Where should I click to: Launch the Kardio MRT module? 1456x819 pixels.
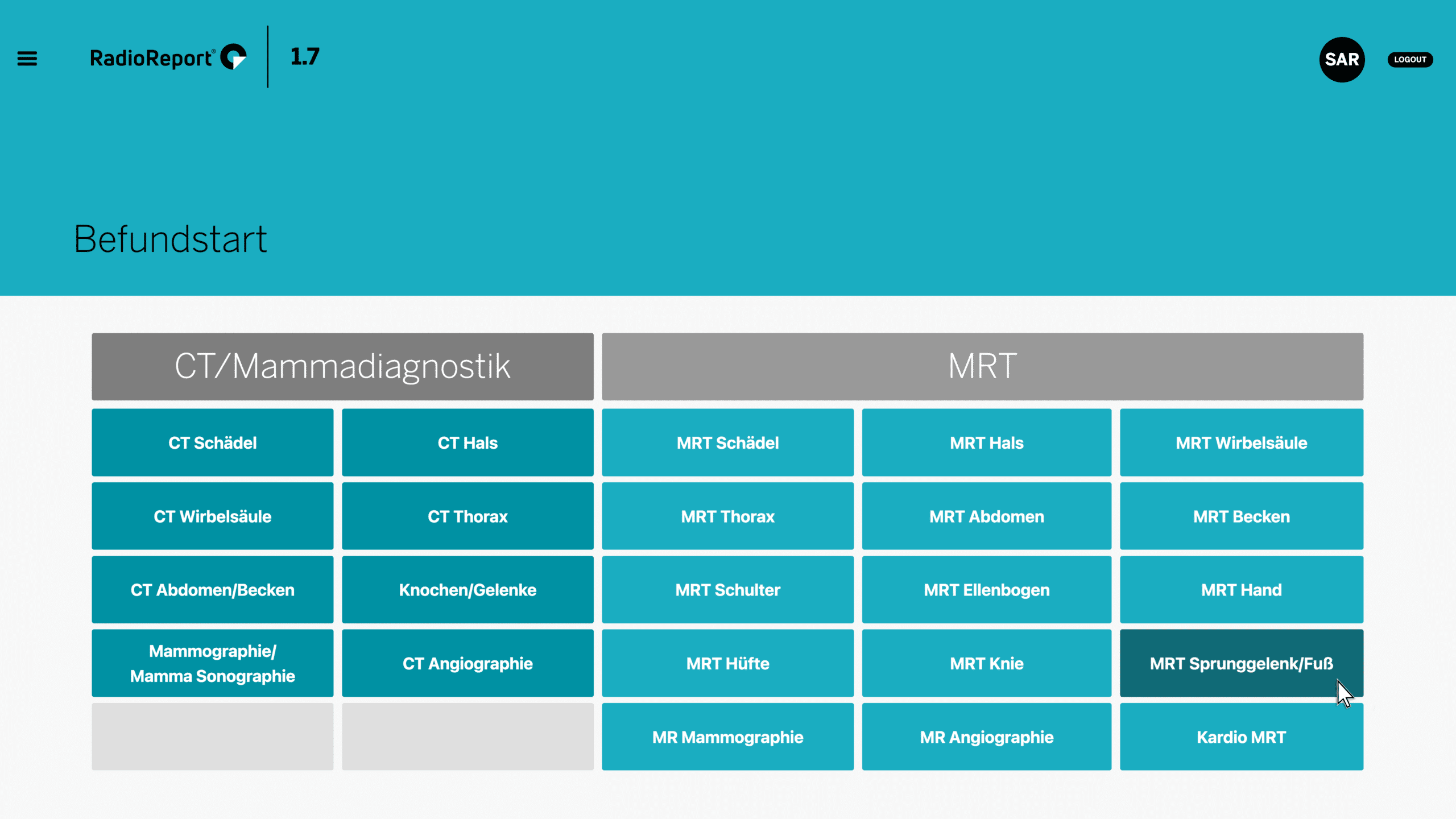(1241, 737)
